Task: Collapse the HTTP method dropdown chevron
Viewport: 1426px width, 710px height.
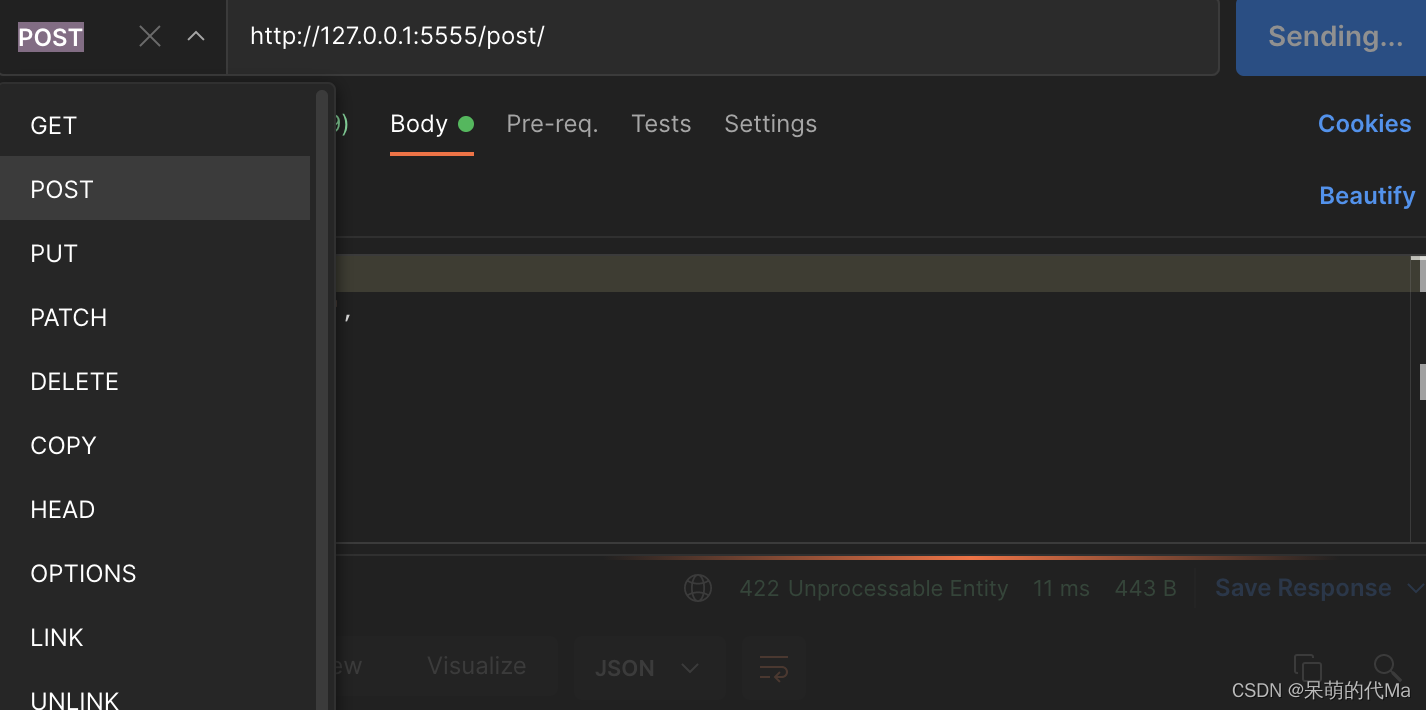Action: pyautogui.click(x=196, y=37)
